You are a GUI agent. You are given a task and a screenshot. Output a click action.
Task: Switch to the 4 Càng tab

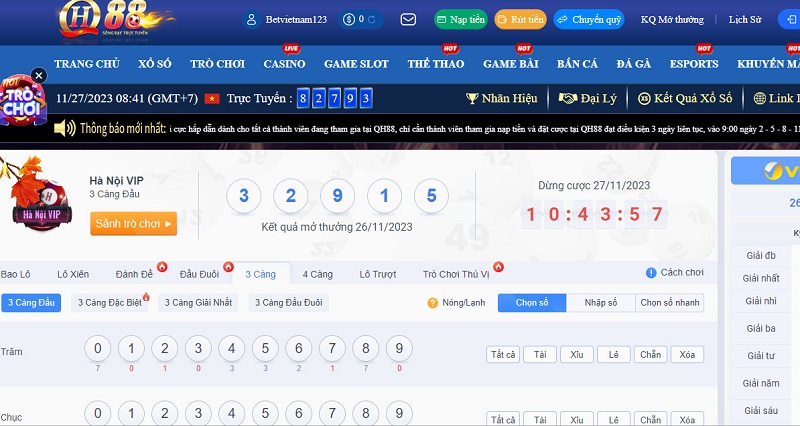click(x=318, y=274)
